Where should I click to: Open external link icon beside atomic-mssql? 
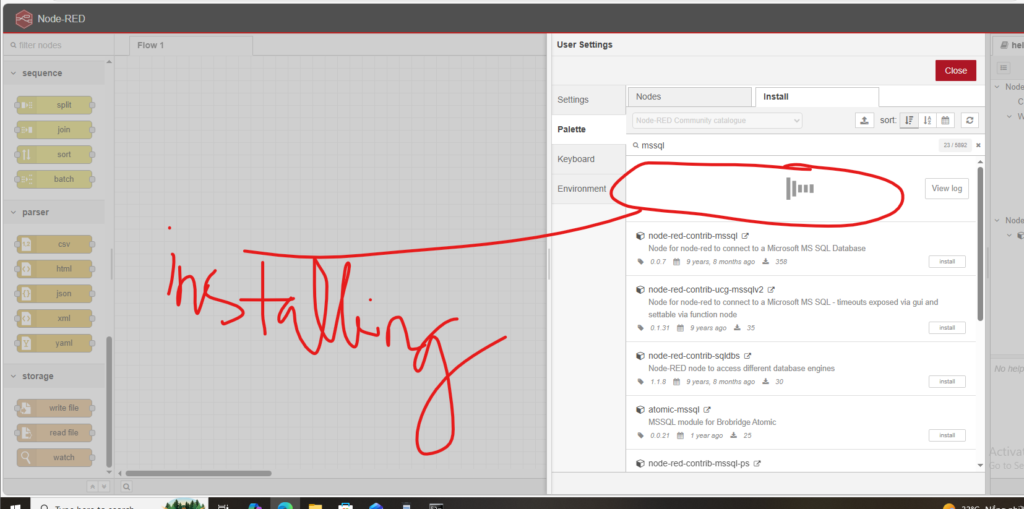(x=707, y=410)
